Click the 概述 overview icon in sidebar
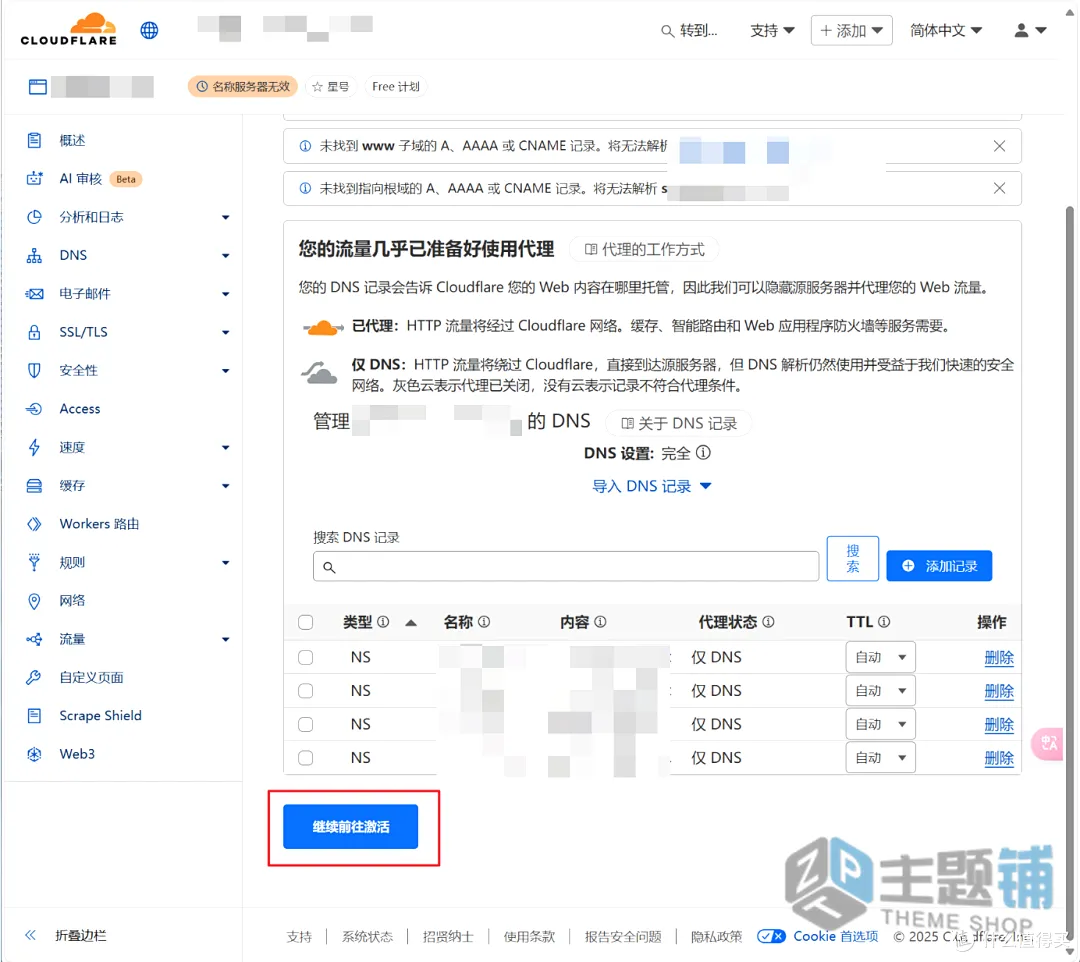The height and width of the screenshot is (962, 1080). (34, 140)
